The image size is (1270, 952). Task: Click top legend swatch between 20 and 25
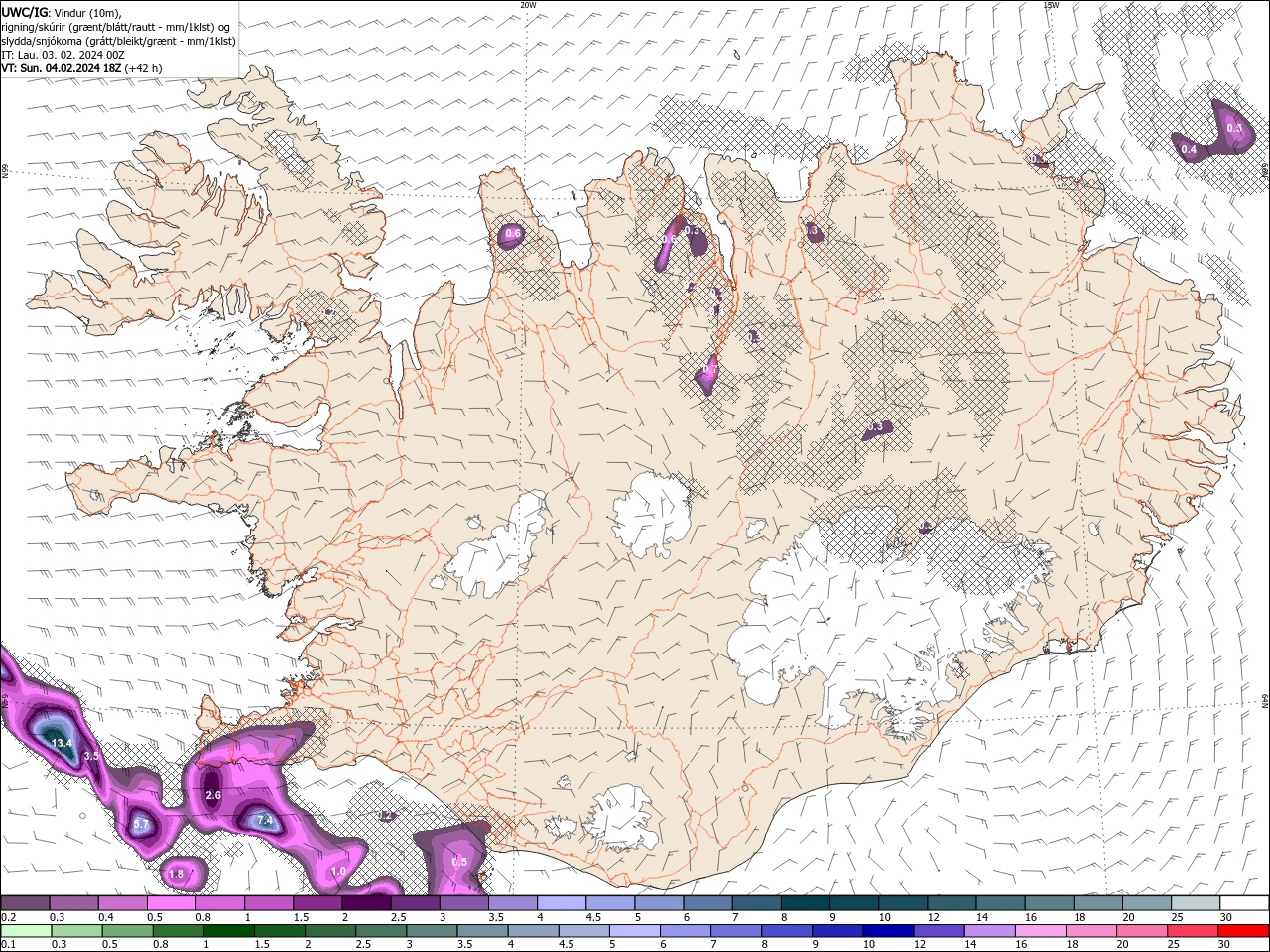tap(1148, 903)
